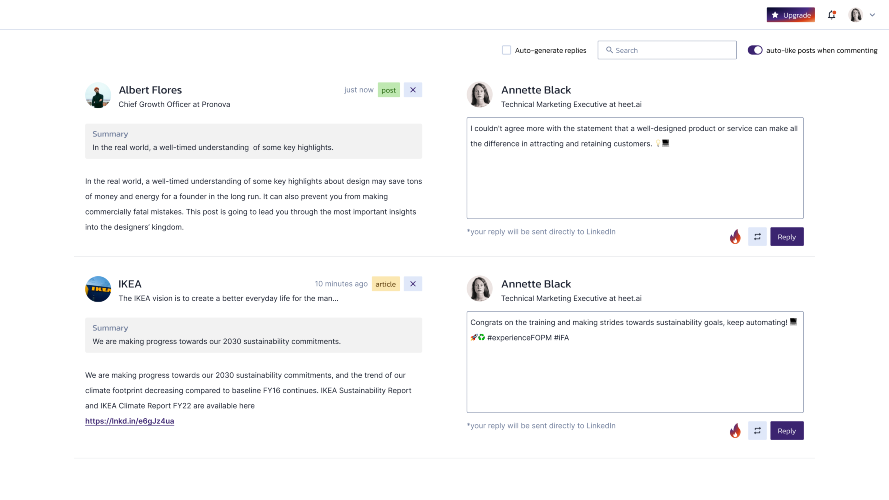The height and width of the screenshot is (500, 889).
Task: Click the fire icon on Albert Flores reply
Action: 735,237
